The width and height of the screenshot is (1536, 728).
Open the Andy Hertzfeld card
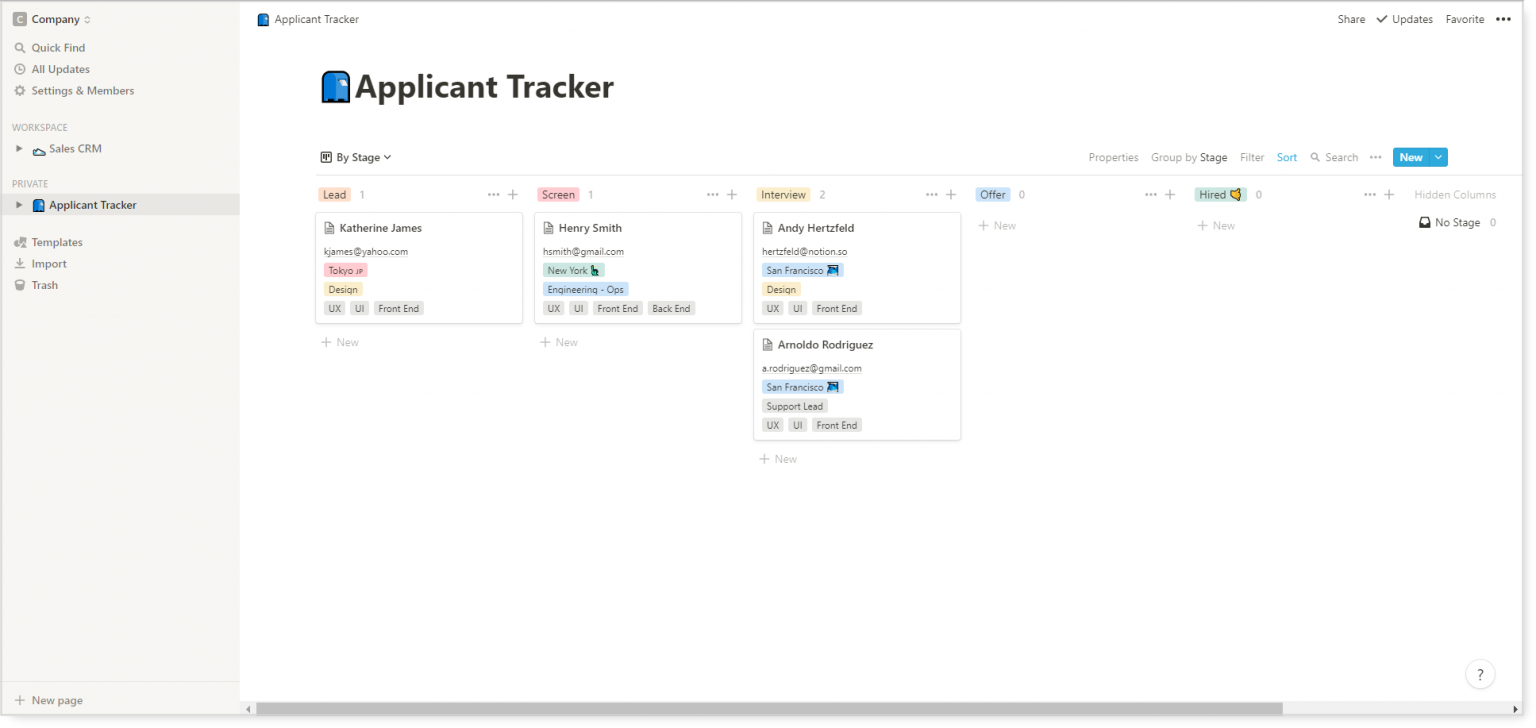click(x=815, y=228)
